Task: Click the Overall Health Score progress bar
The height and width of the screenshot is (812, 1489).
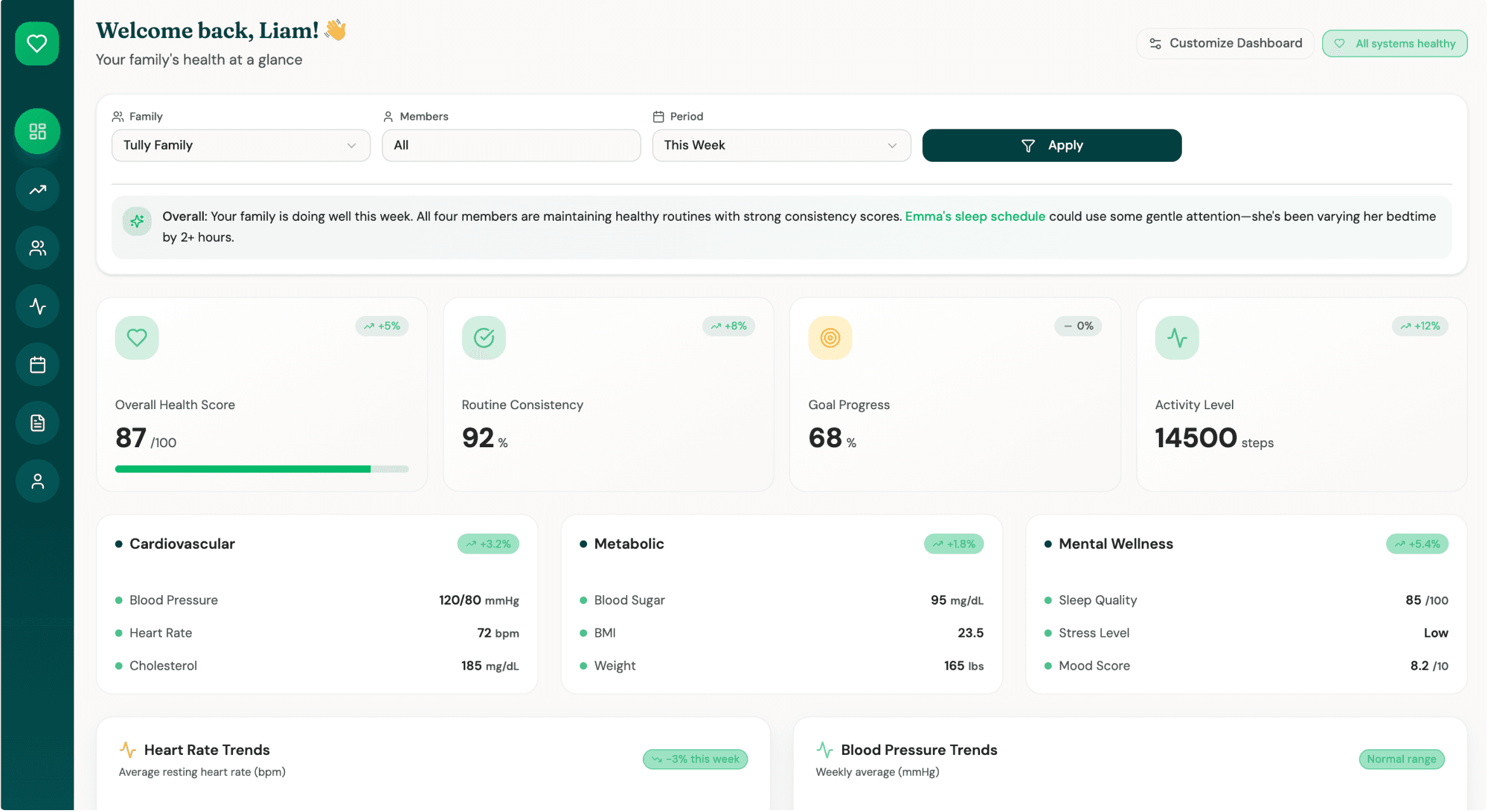Action: [x=261, y=469]
